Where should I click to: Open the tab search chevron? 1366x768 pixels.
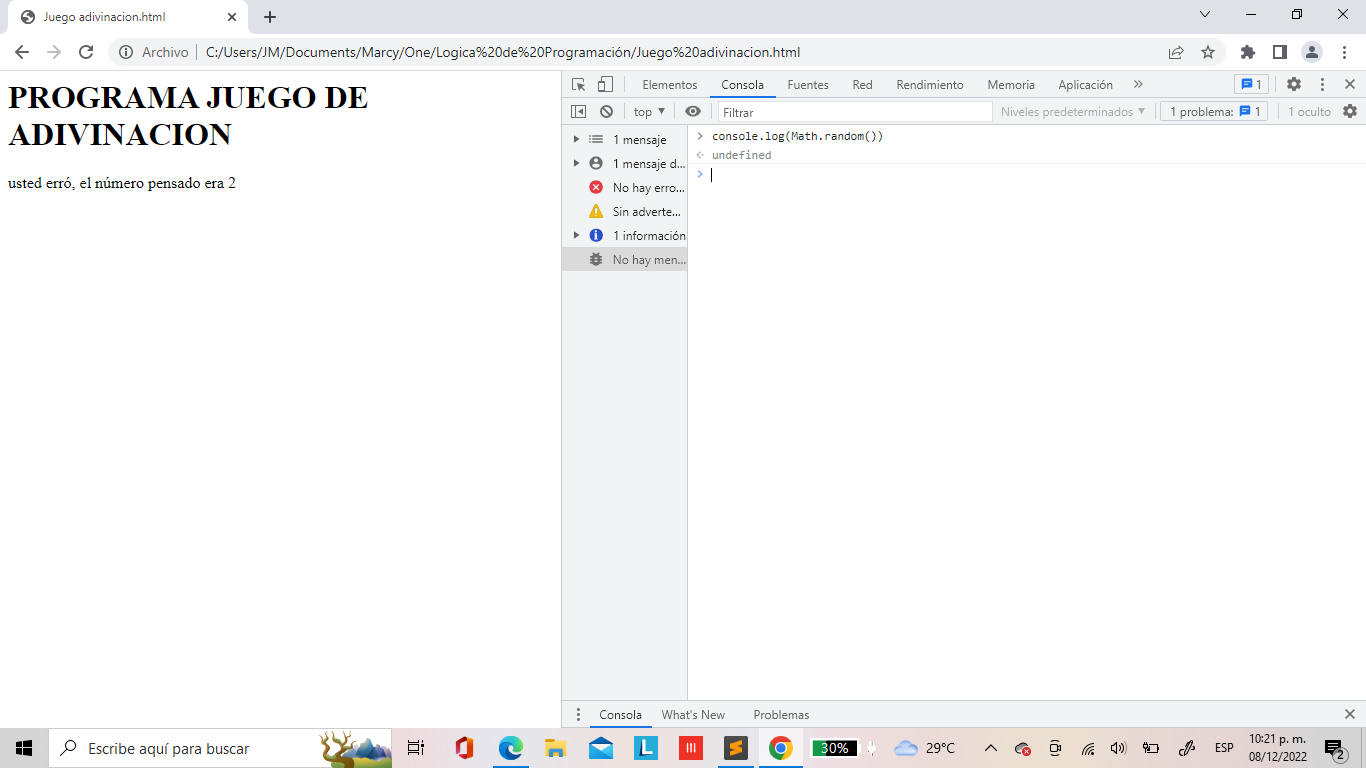1205,14
